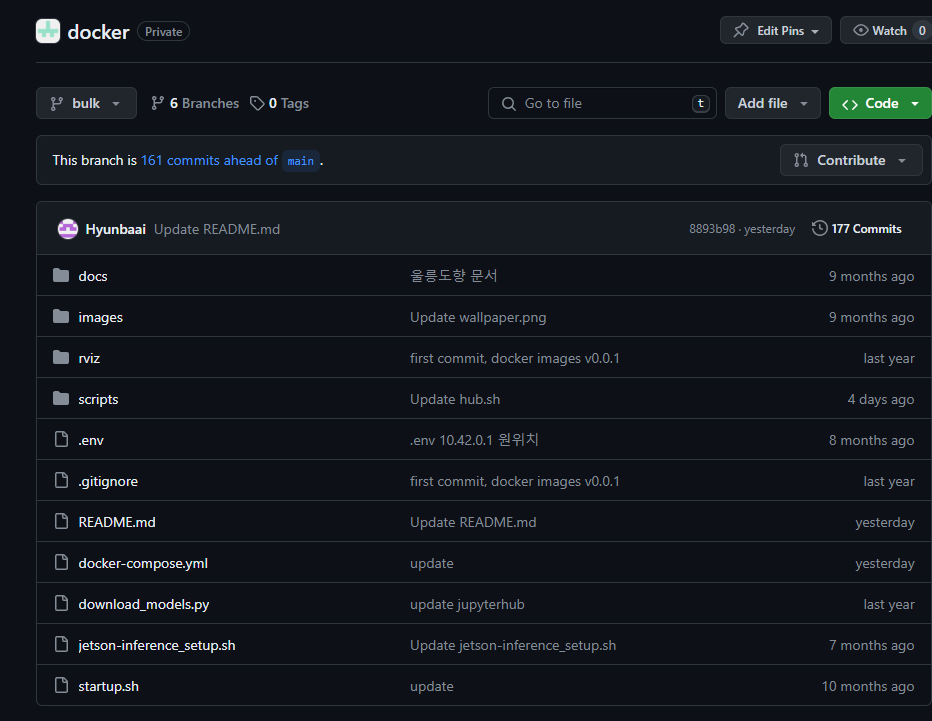Image resolution: width=932 pixels, height=721 pixels.
Task: Open the rviz folder
Action: pyautogui.click(x=89, y=358)
